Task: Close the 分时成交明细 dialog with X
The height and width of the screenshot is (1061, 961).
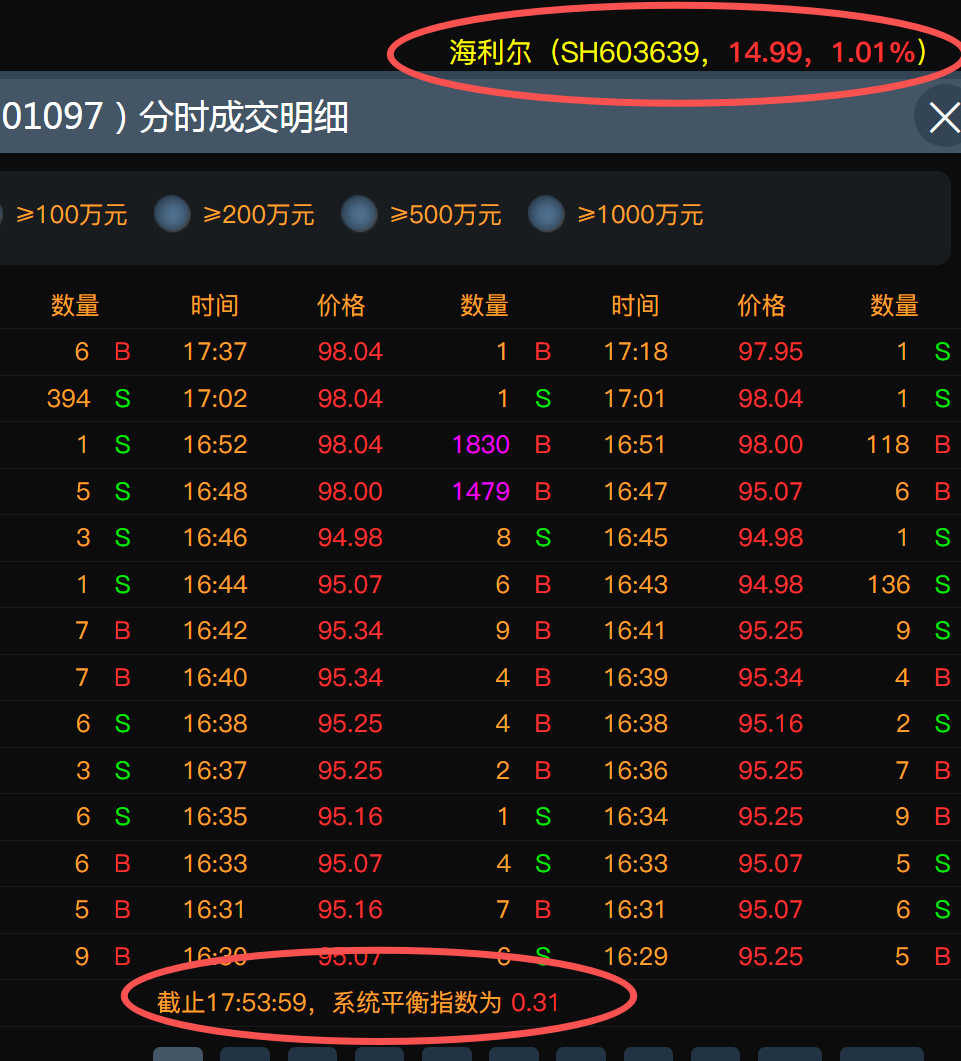Action: point(944,118)
